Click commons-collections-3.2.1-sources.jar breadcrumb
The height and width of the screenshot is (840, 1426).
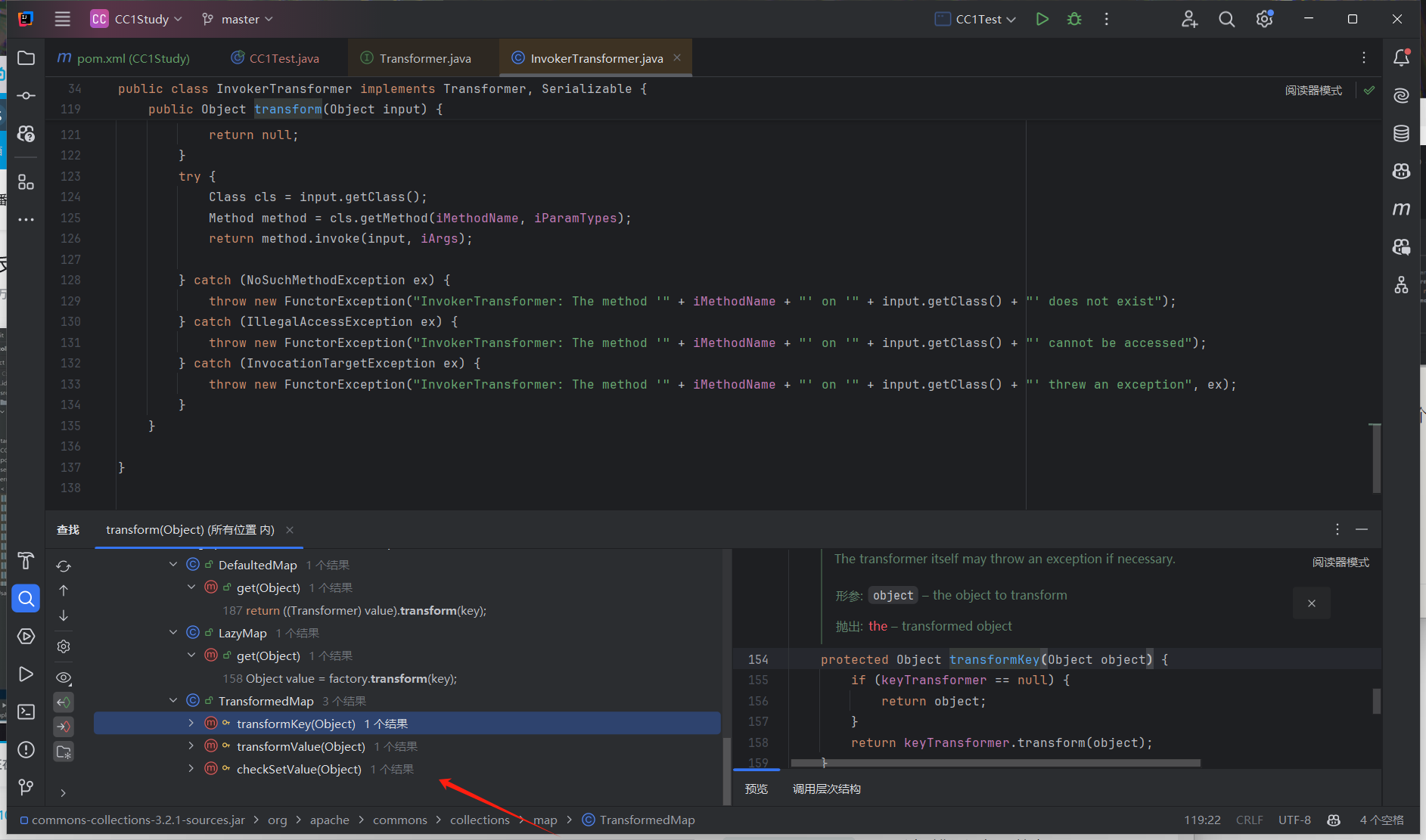132,820
